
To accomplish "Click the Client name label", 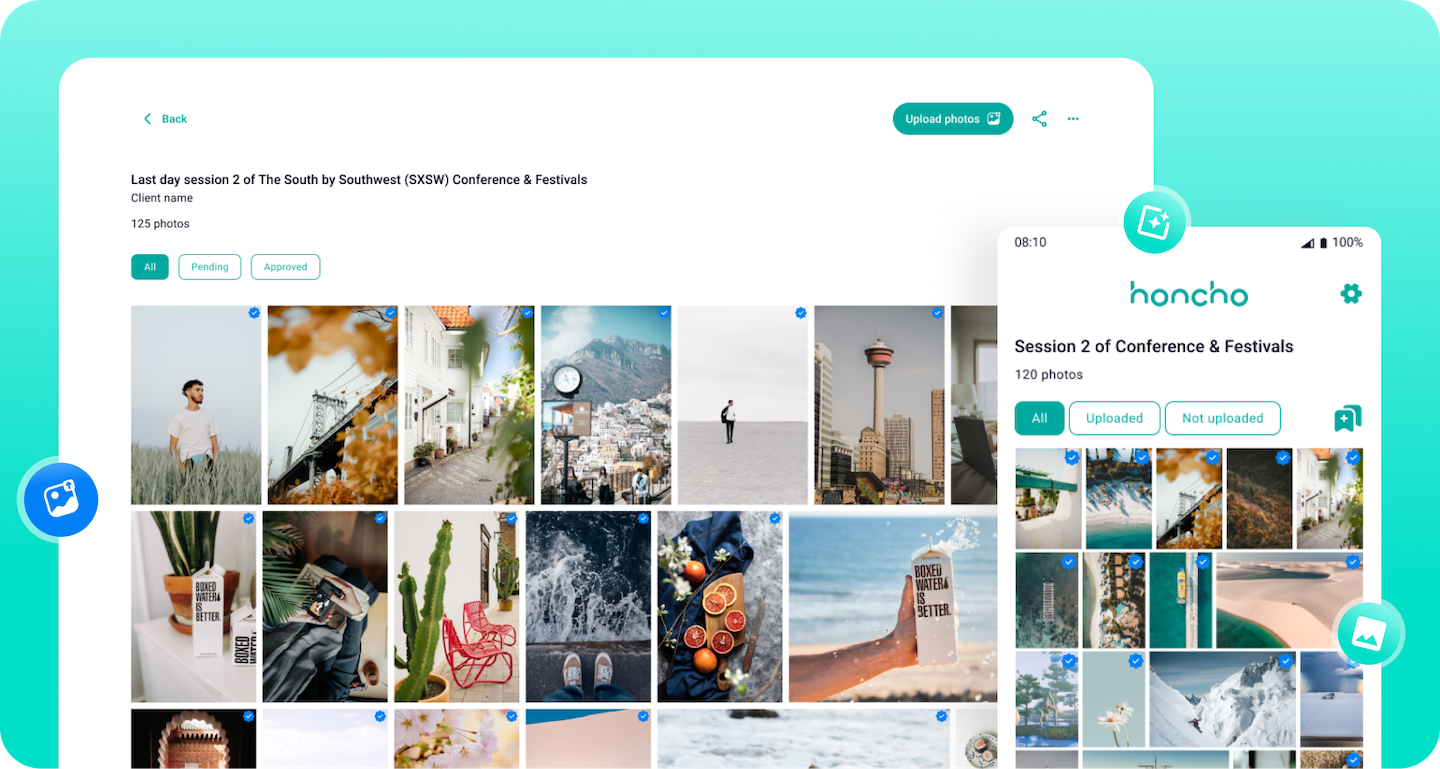I will pyautogui.click(x=162, y=198).
